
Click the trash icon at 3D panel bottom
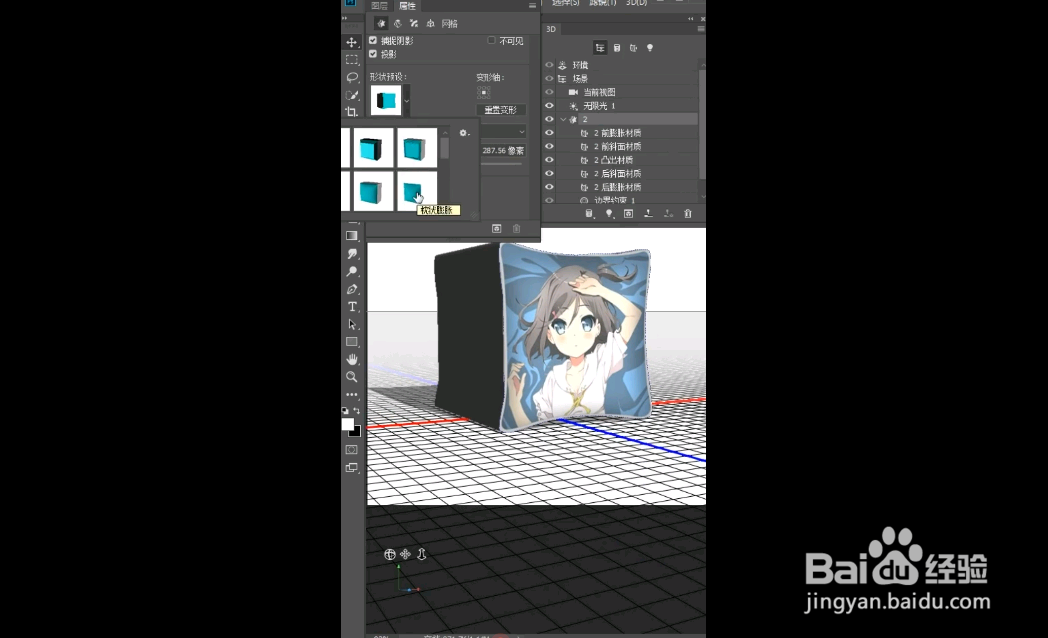[687, 213]
